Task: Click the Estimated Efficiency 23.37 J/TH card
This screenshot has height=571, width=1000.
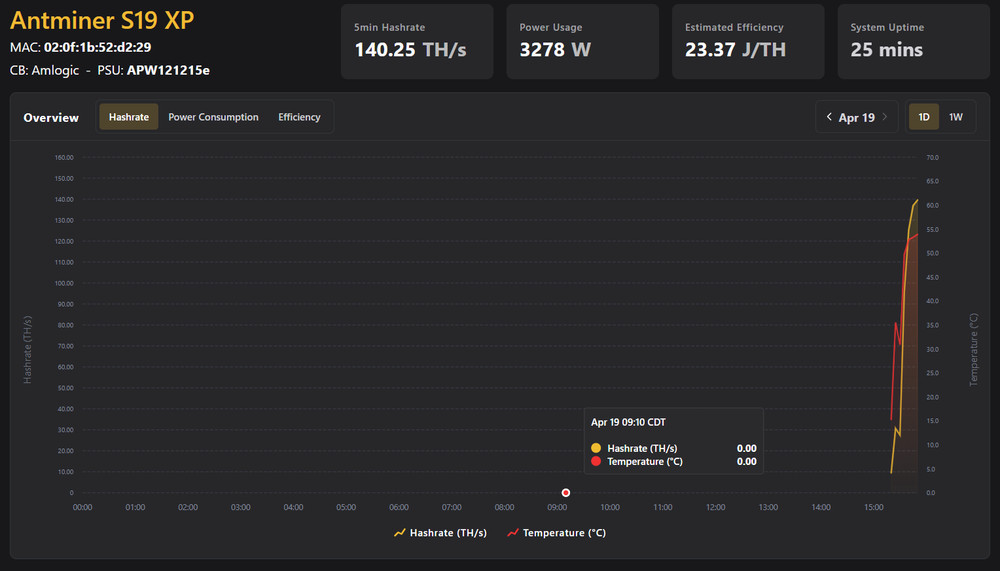Action: click(x=748, y=41)
